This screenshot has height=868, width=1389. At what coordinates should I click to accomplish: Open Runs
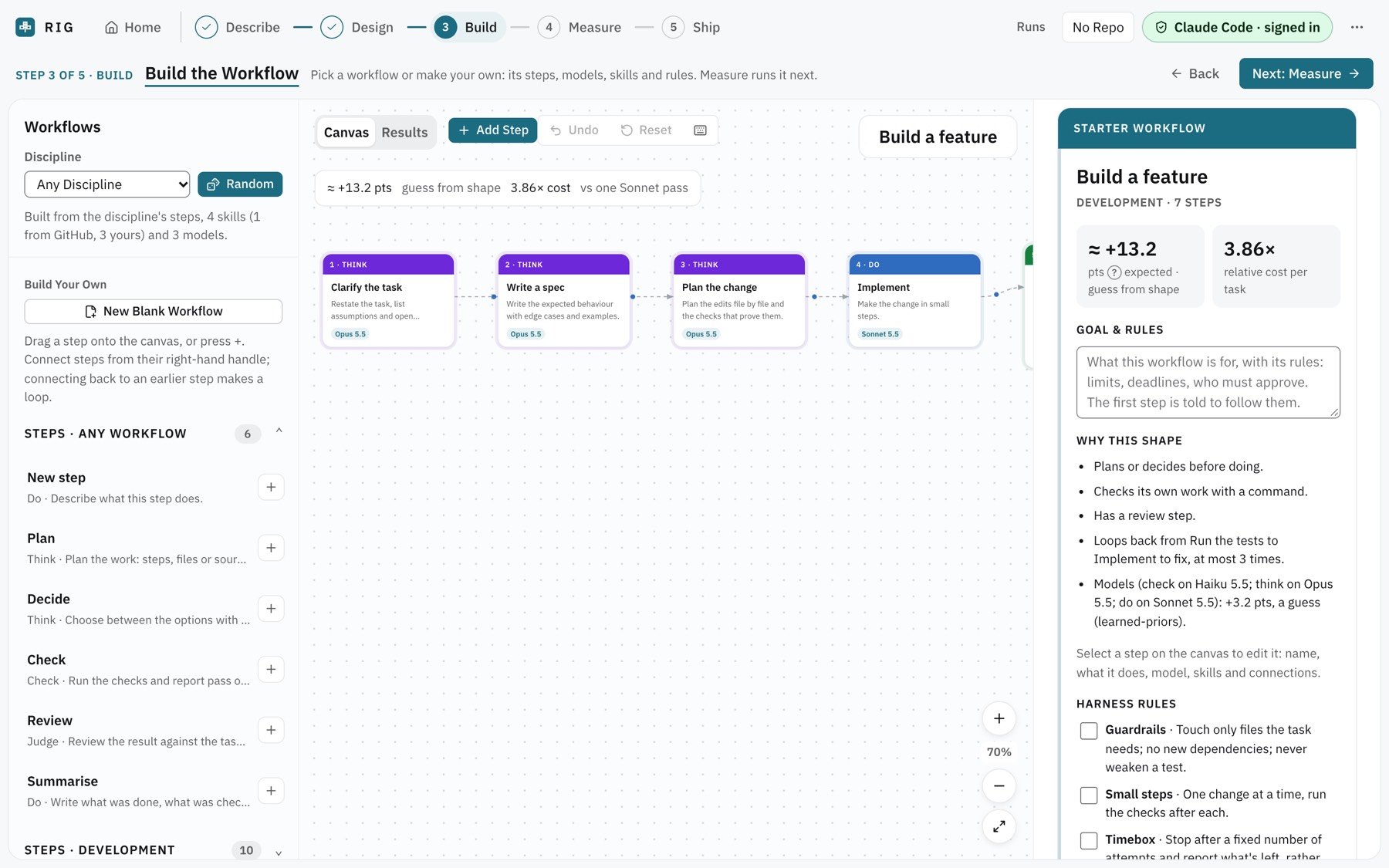coord(1030,26)
